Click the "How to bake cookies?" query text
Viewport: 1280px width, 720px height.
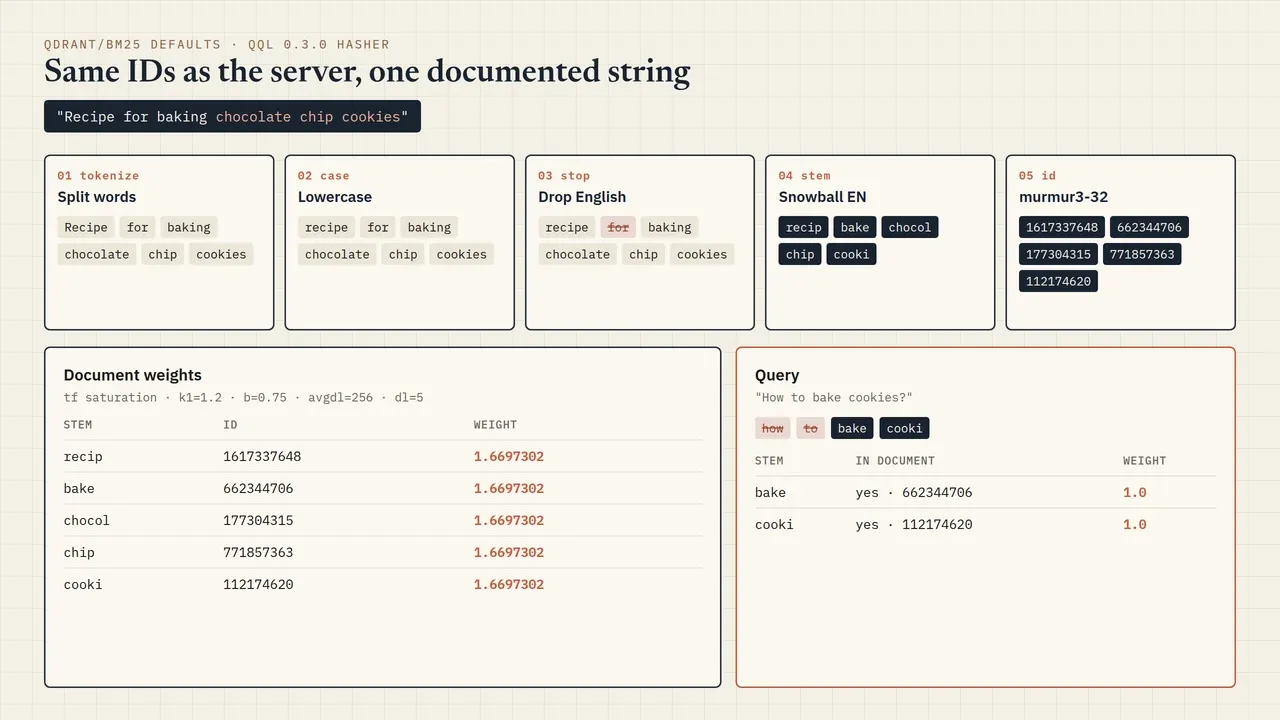pyautogui.click(x=834, y=397)
